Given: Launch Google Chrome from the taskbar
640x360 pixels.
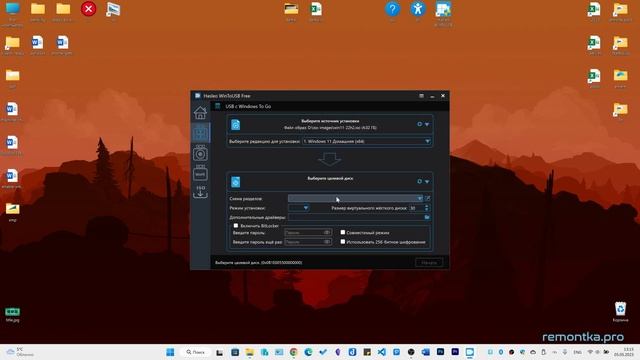Looking at the screenshot, I should [x=293, y=352].
